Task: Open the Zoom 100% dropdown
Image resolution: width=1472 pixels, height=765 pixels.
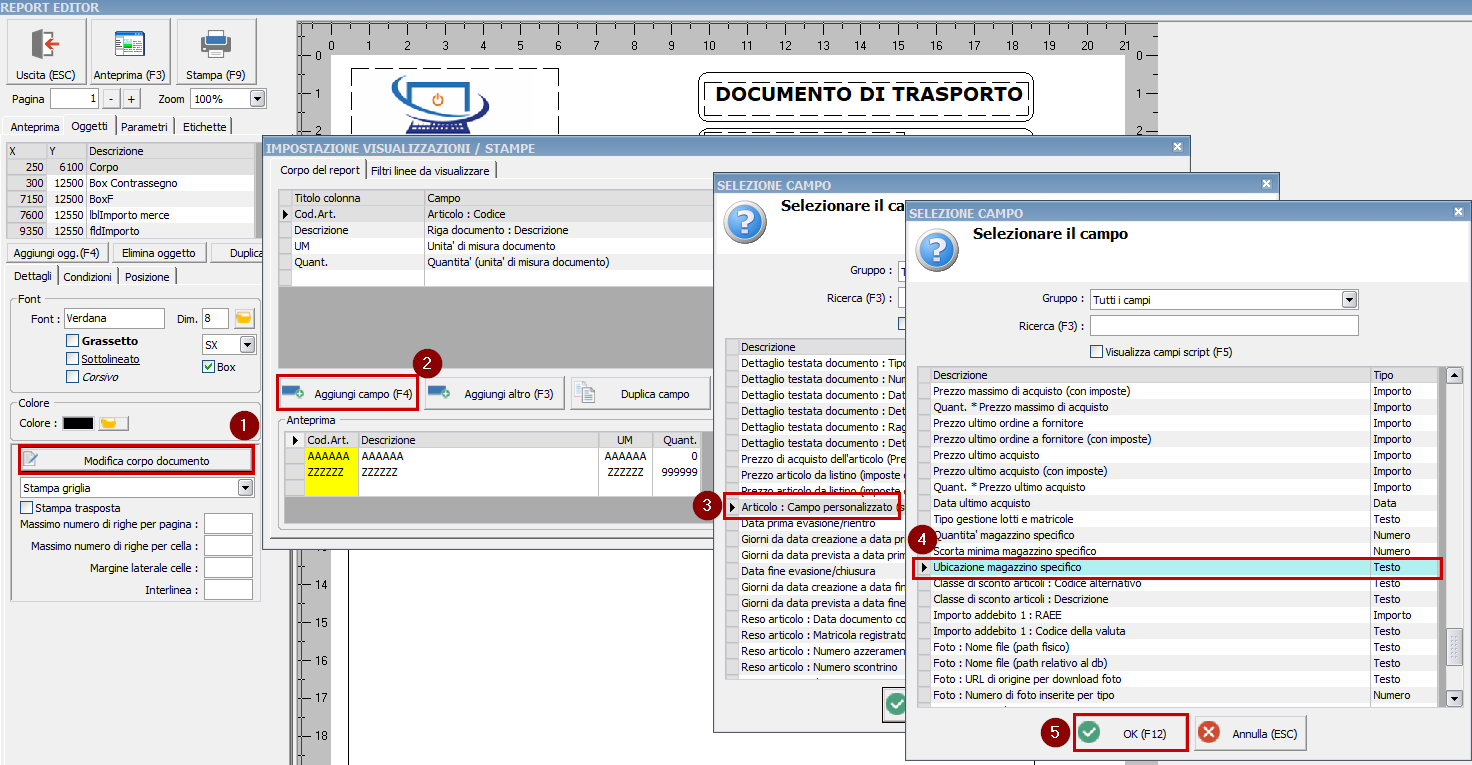Action: tap(257, 99)
